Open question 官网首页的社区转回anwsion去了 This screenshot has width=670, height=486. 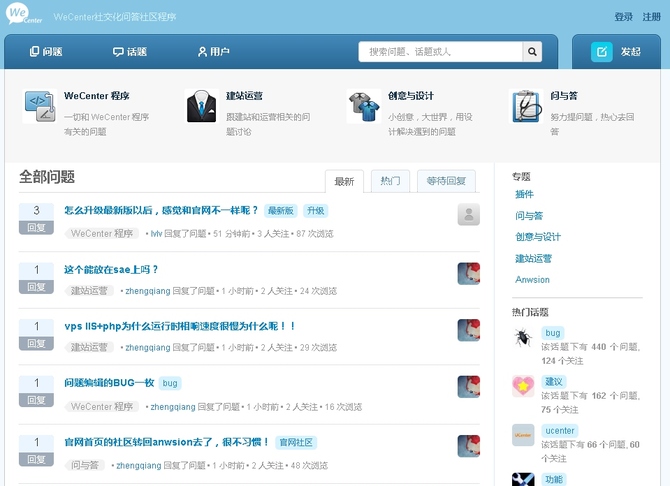tap(167, 442)
